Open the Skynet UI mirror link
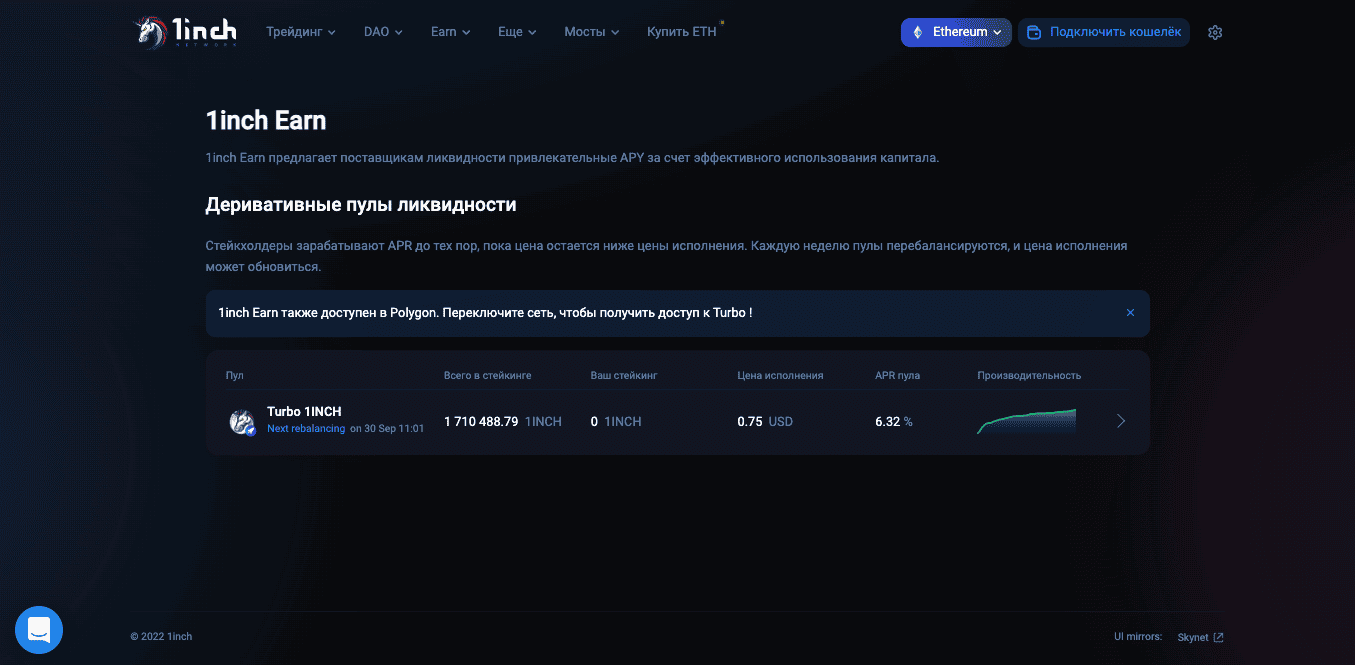 pos(1200,637)
